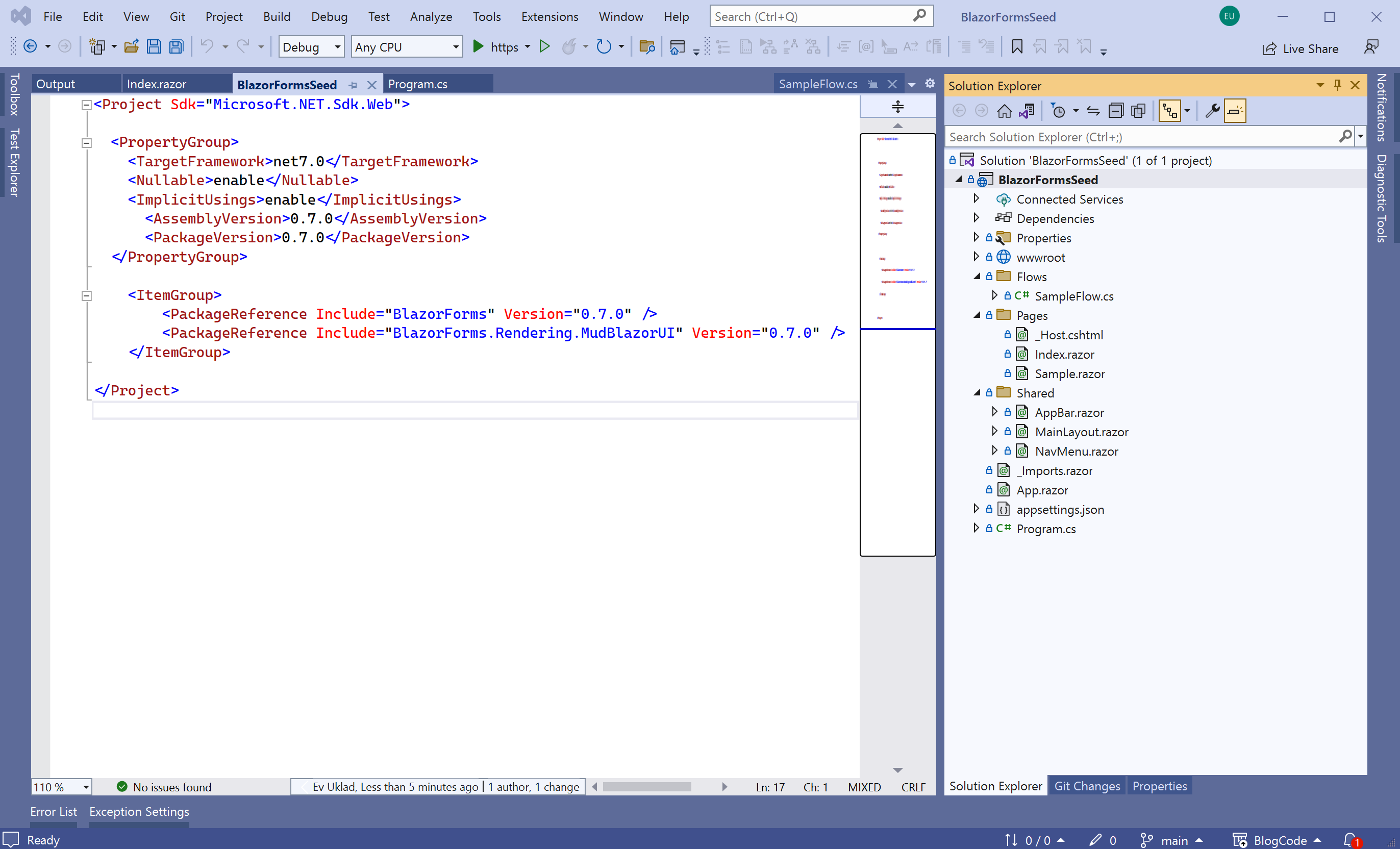The width and height of the screenshot is (1400, 849).
Task: Open Live Share
Action: click(x=1300, y=49)
